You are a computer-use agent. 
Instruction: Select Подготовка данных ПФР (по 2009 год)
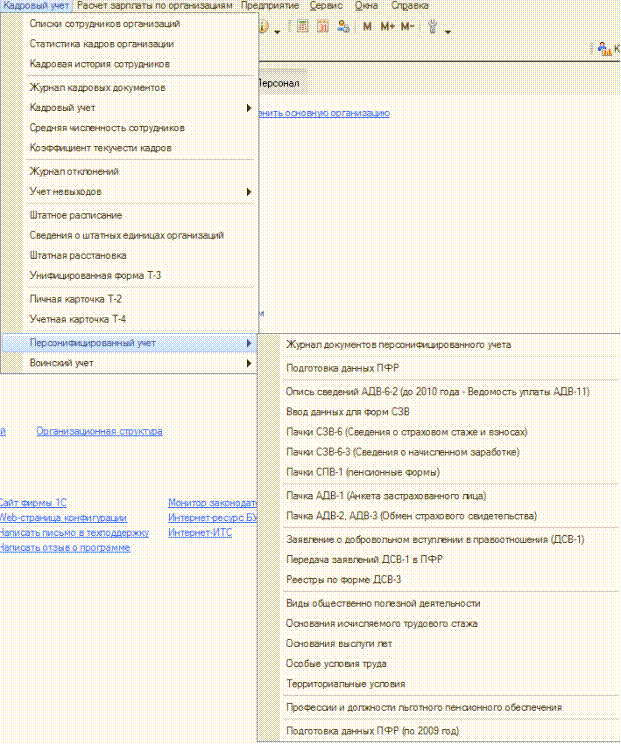click(x=439, y=731)
